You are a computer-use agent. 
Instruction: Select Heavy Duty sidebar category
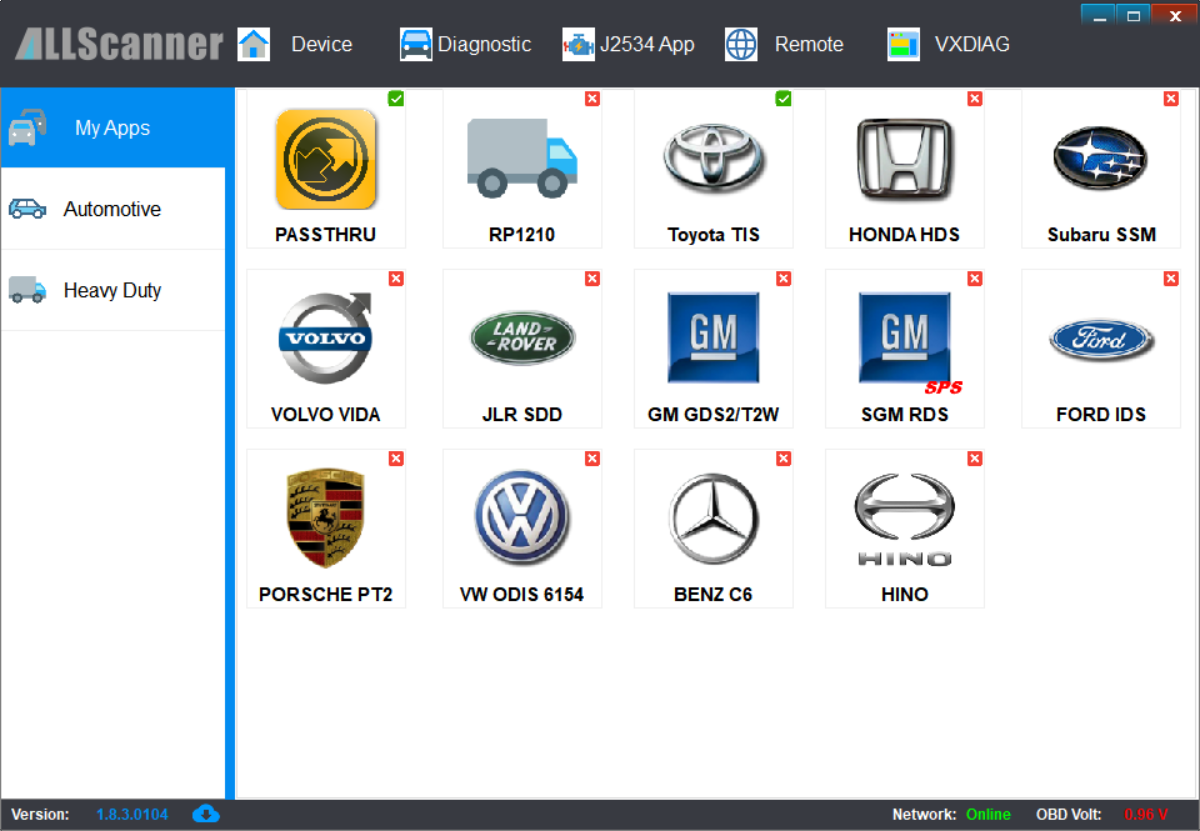pos(113,290)
